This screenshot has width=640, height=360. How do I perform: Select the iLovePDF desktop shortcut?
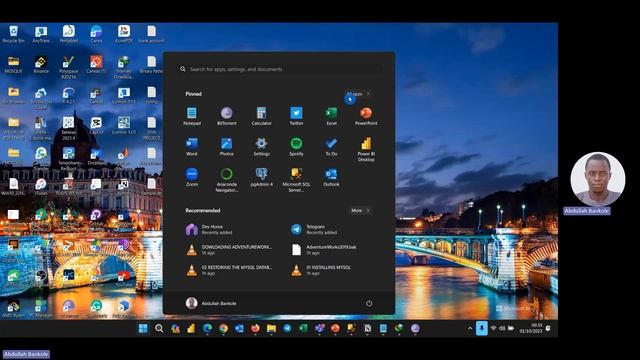pyautogui.click(x=124, y=34)
